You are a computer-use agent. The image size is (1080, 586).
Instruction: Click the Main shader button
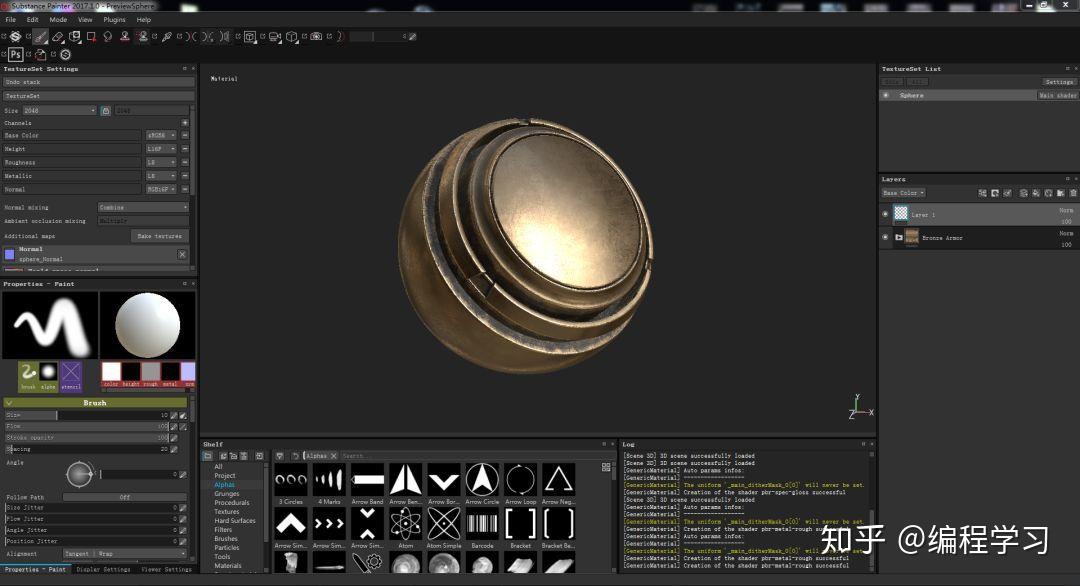pyautogui.click(x=1057, y=96)
